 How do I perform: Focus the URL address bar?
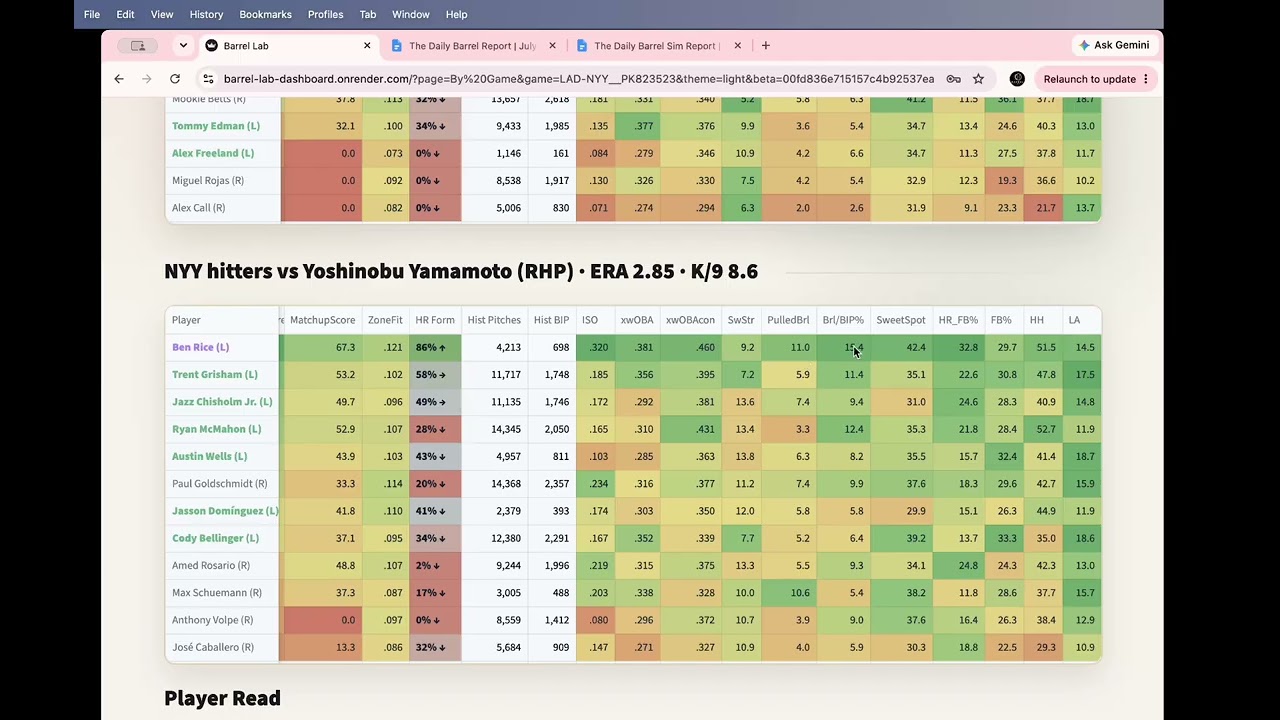point(578,79)
